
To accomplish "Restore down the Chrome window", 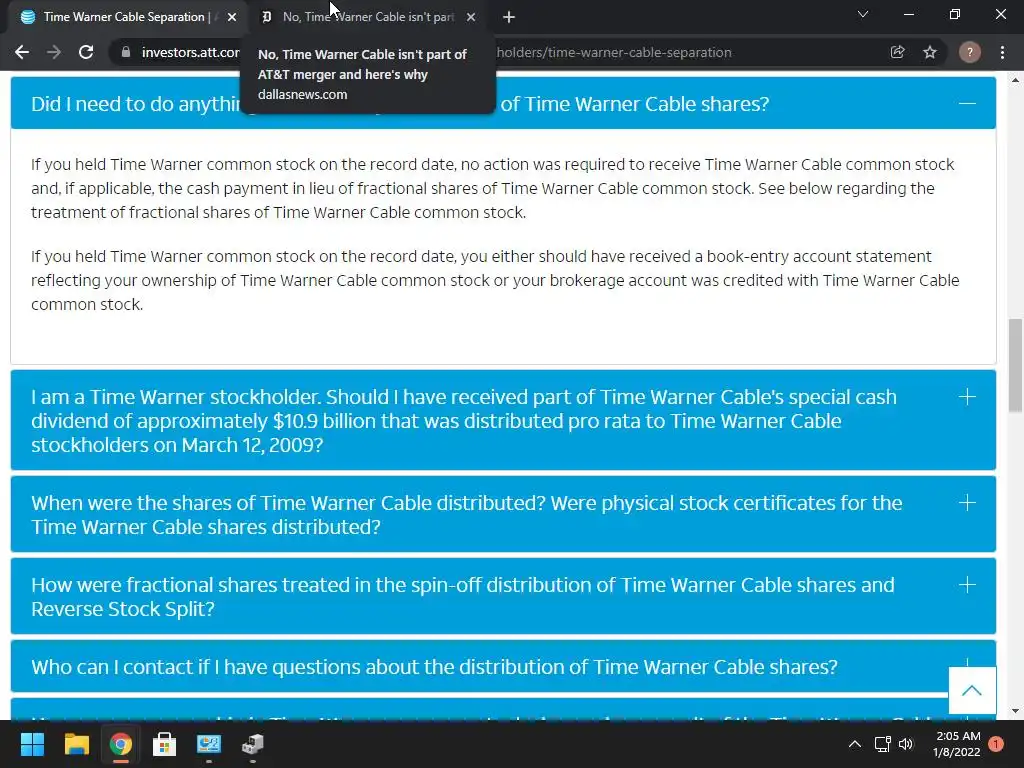I will click(955, 14).
